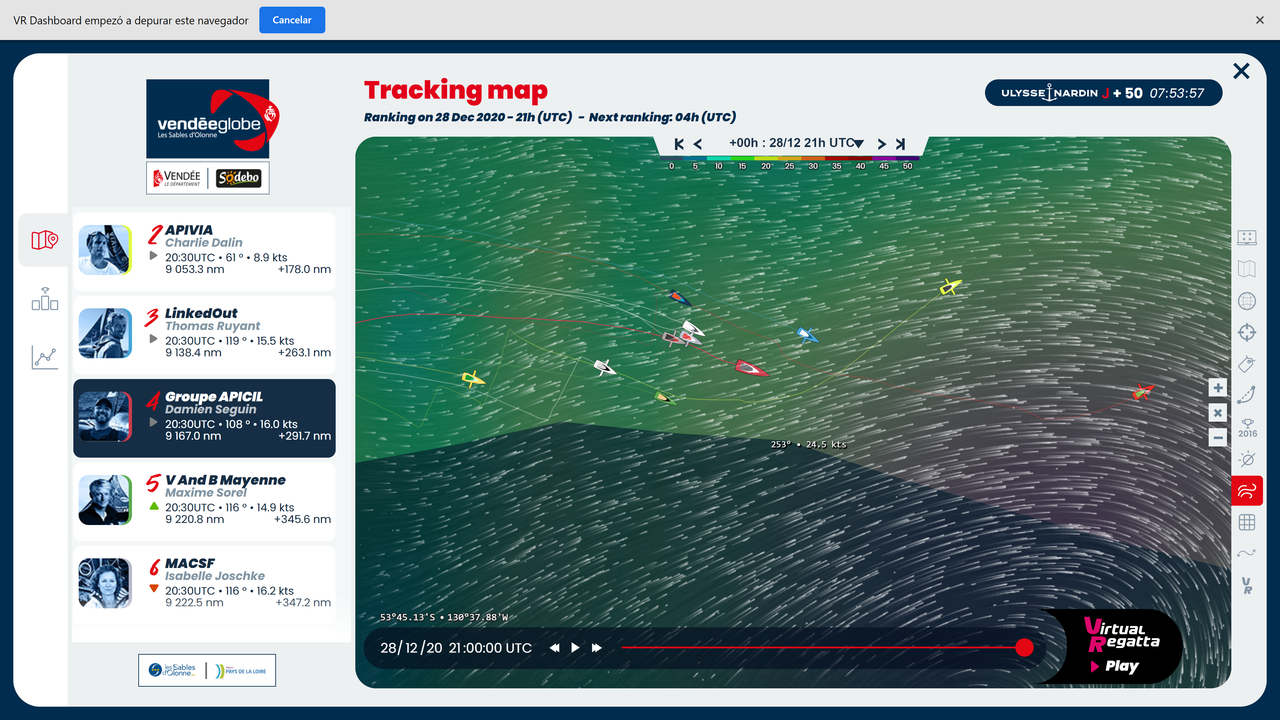This screenshot has height=720, width=1280.
Task: Click Isabelle Joschke's portrait thumbnail
Action: coord(105,583)
